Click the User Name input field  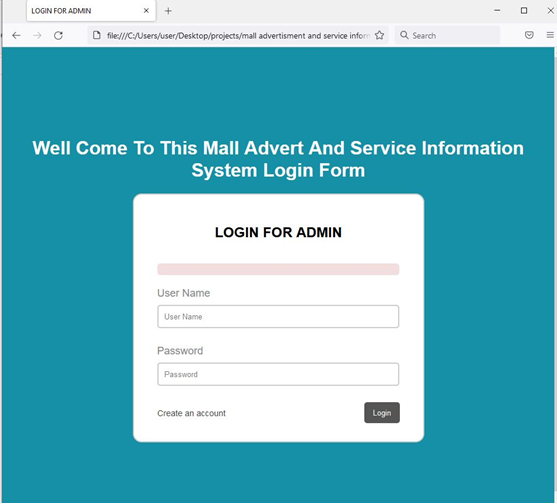point(278,316)
